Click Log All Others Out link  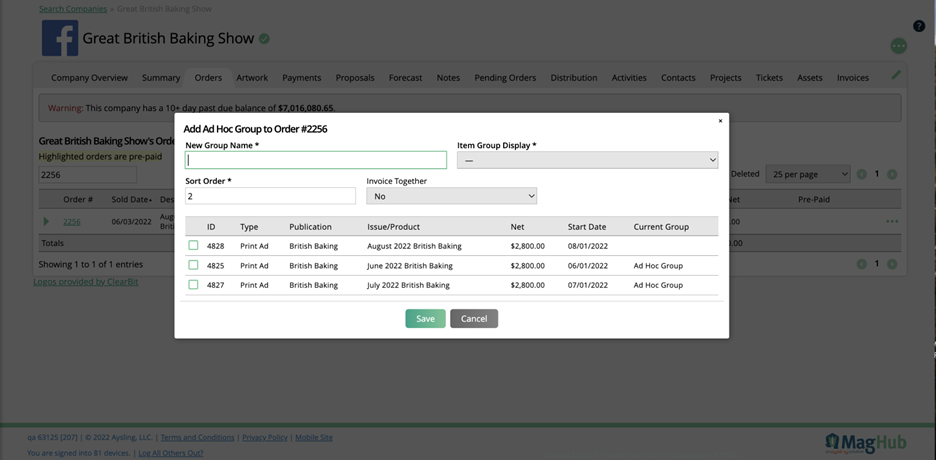[x=171, y=453]
